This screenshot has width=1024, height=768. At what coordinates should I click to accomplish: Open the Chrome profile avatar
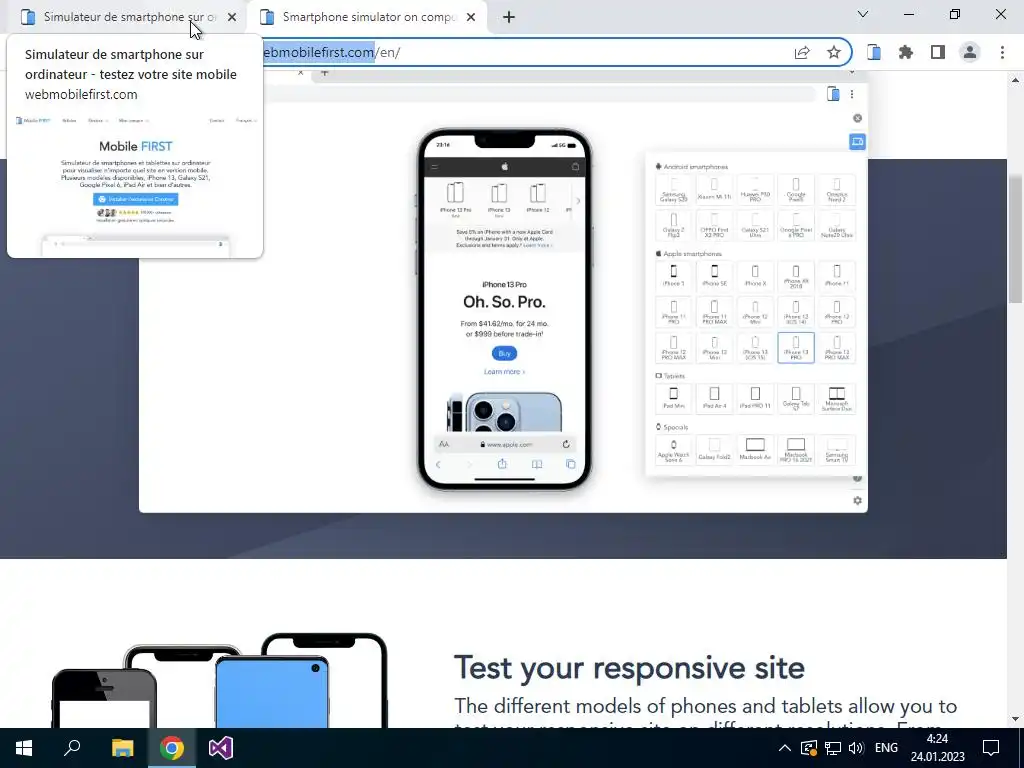click(970, 52)
